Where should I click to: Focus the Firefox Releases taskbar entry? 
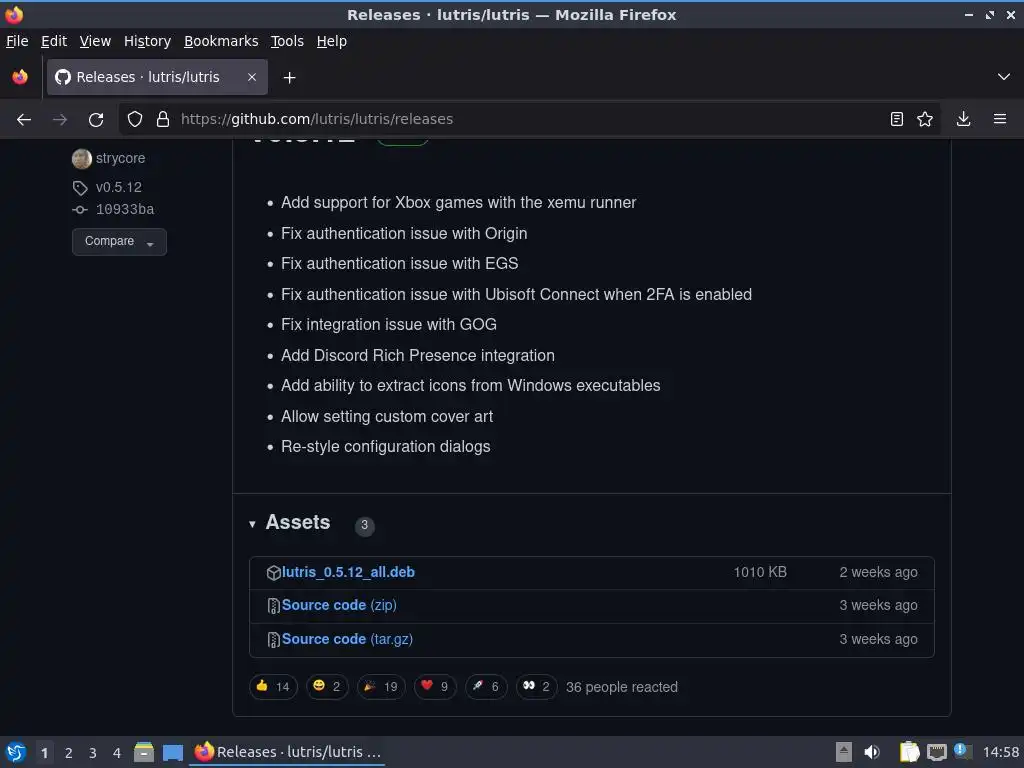coord(287,752)
